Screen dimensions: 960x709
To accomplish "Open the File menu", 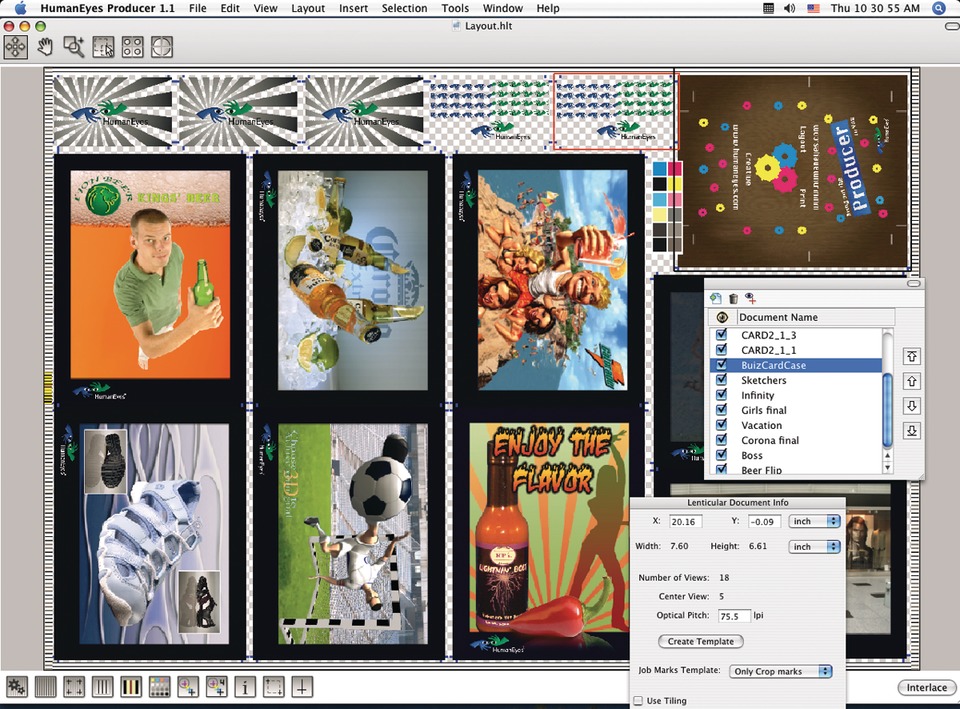I will 198,9.
